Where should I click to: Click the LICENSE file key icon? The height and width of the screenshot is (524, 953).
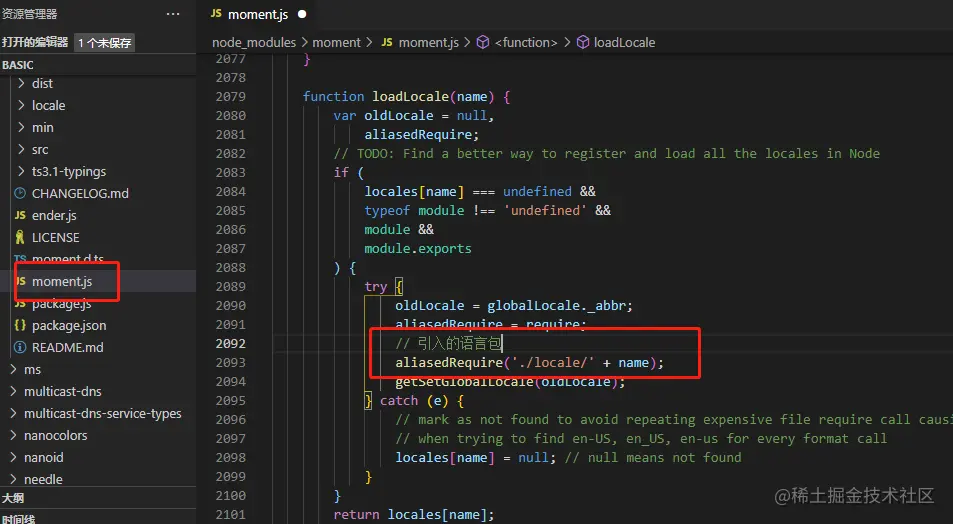coord(20,237)
